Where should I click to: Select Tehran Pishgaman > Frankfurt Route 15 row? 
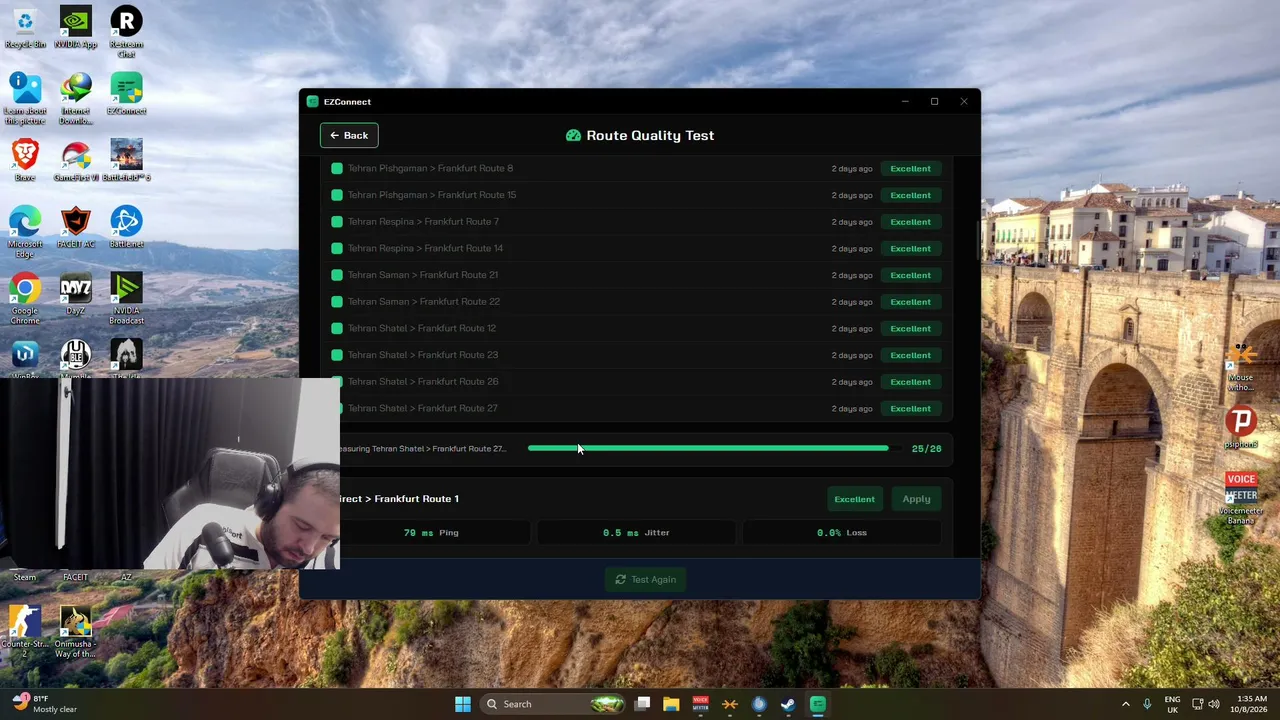tap(635, 195)
